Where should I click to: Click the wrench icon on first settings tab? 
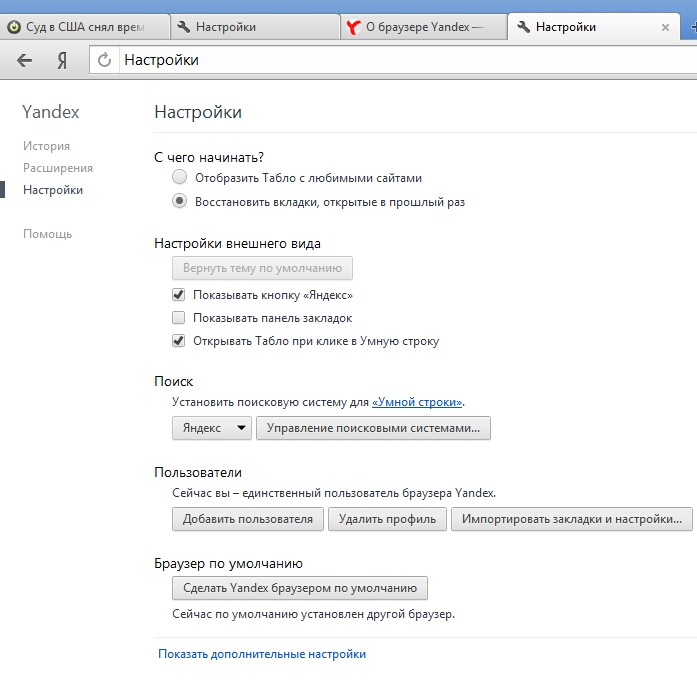[x=184, y=27]
